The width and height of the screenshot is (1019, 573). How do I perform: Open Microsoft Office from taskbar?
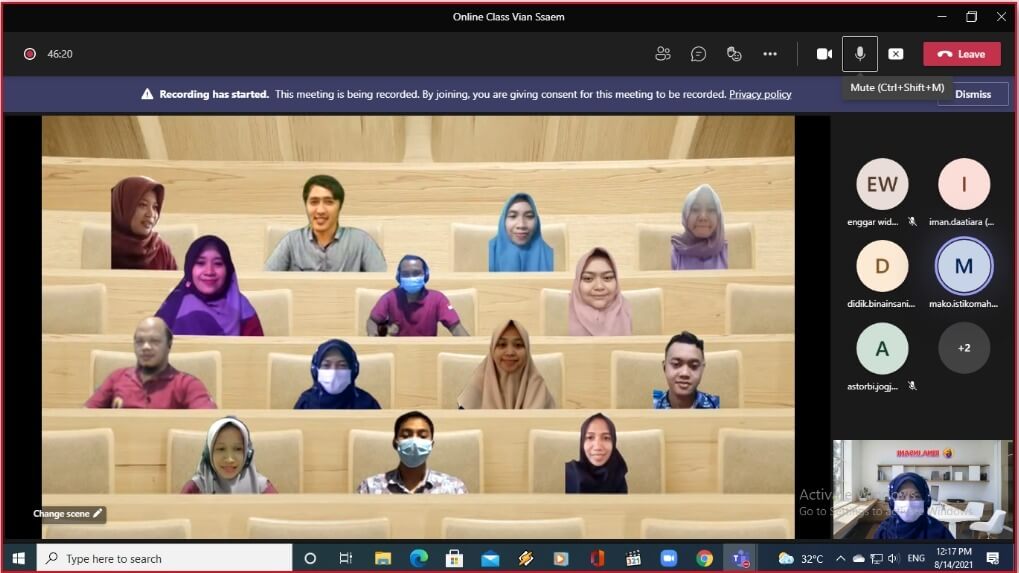tap(597, 558)
